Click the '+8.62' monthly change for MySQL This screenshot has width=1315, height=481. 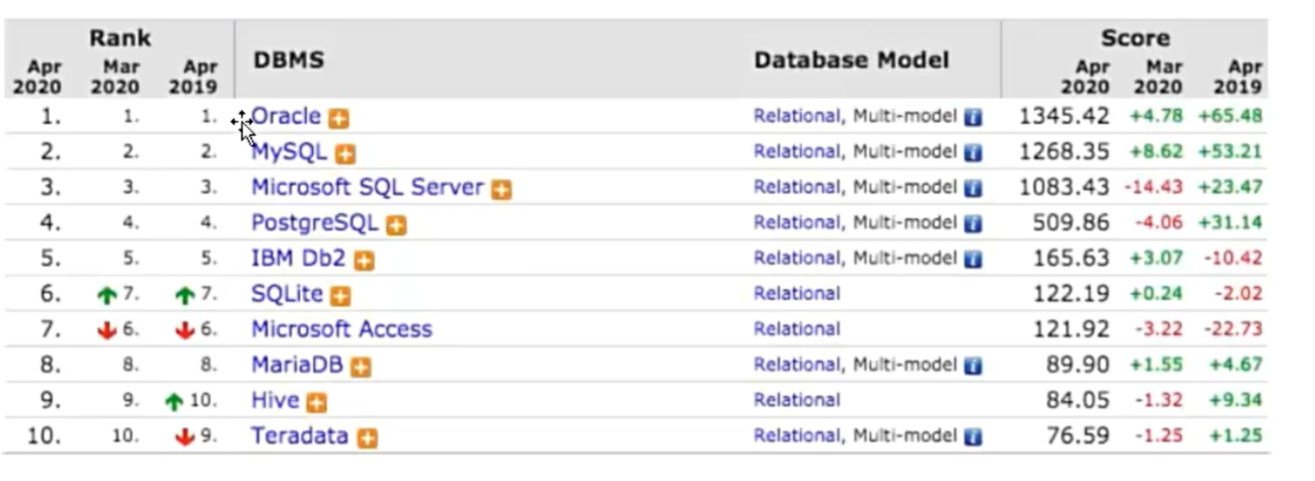pos(1157,152)
